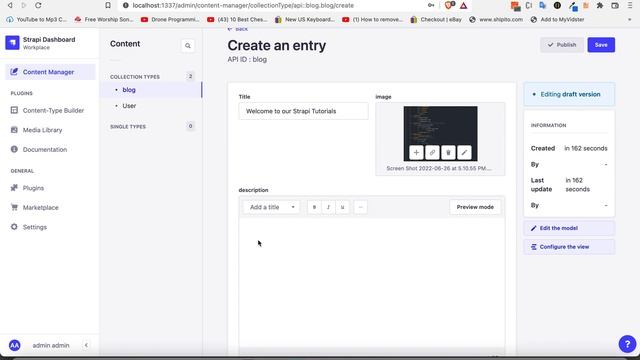
Task: Switch to Preview mode
Action: (x=475, y=207)
